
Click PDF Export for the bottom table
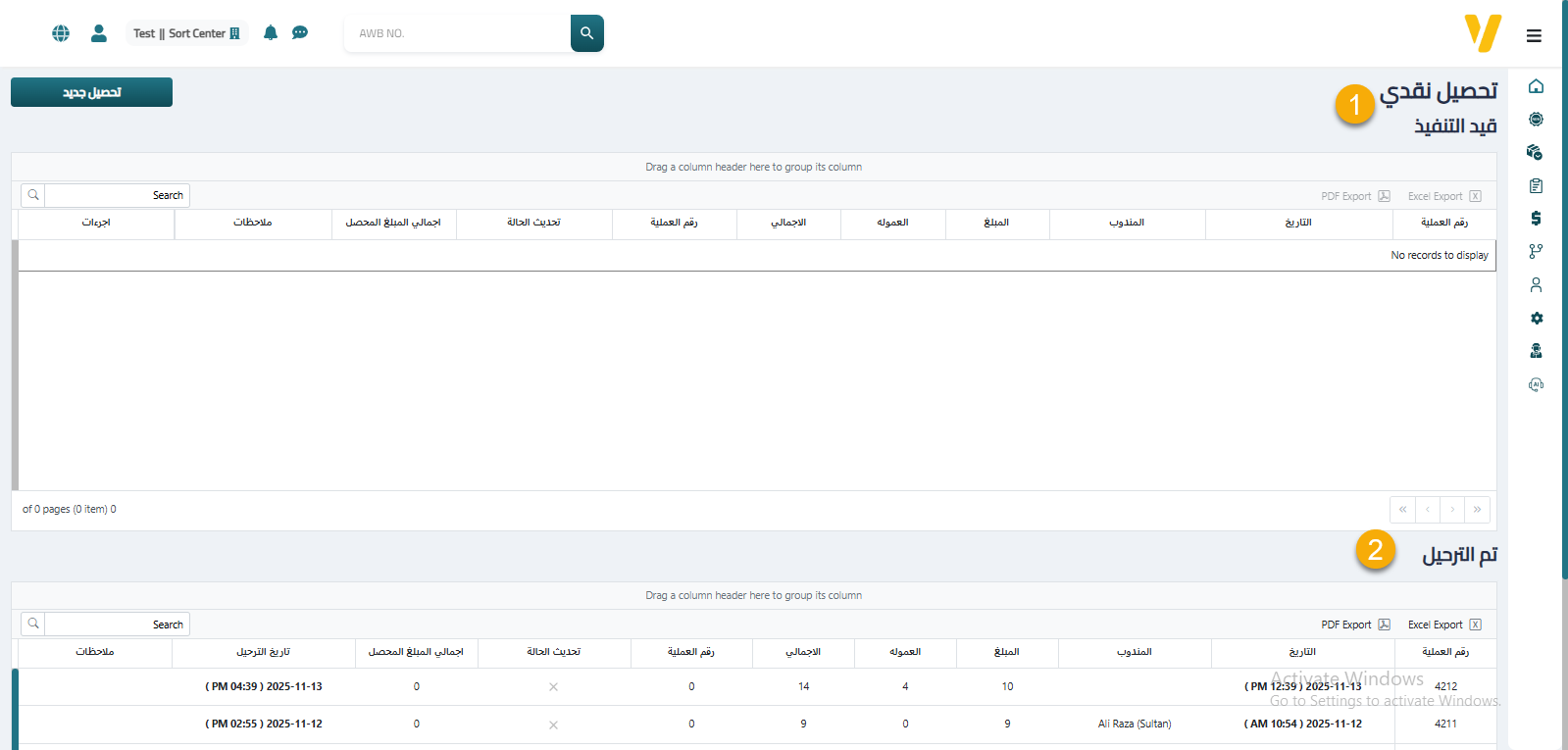1355,625
